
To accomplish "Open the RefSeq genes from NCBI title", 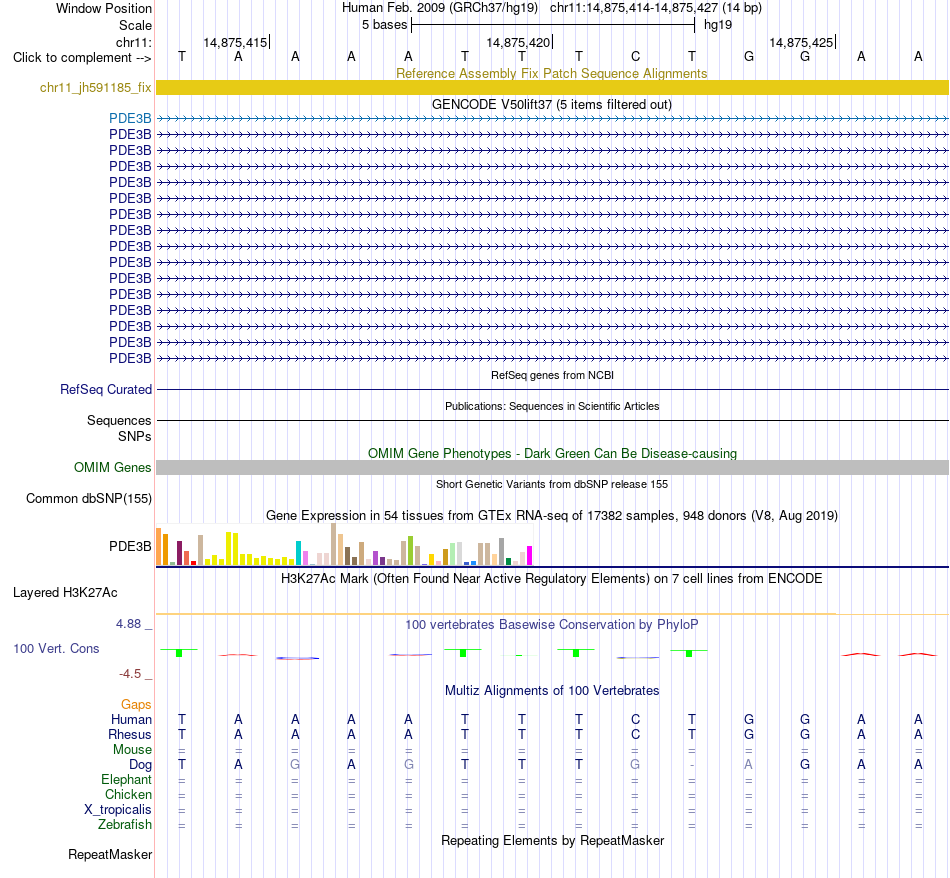I will (x=552, y=375).
